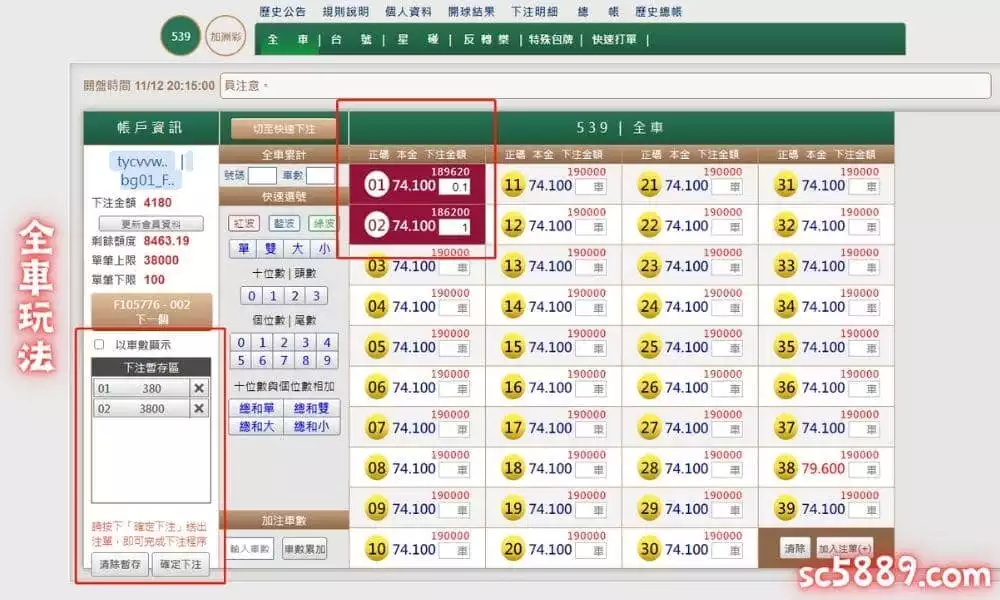1000x600 pixels.
Task: Pick yellow number ball 27
Action: pos(649,428)
